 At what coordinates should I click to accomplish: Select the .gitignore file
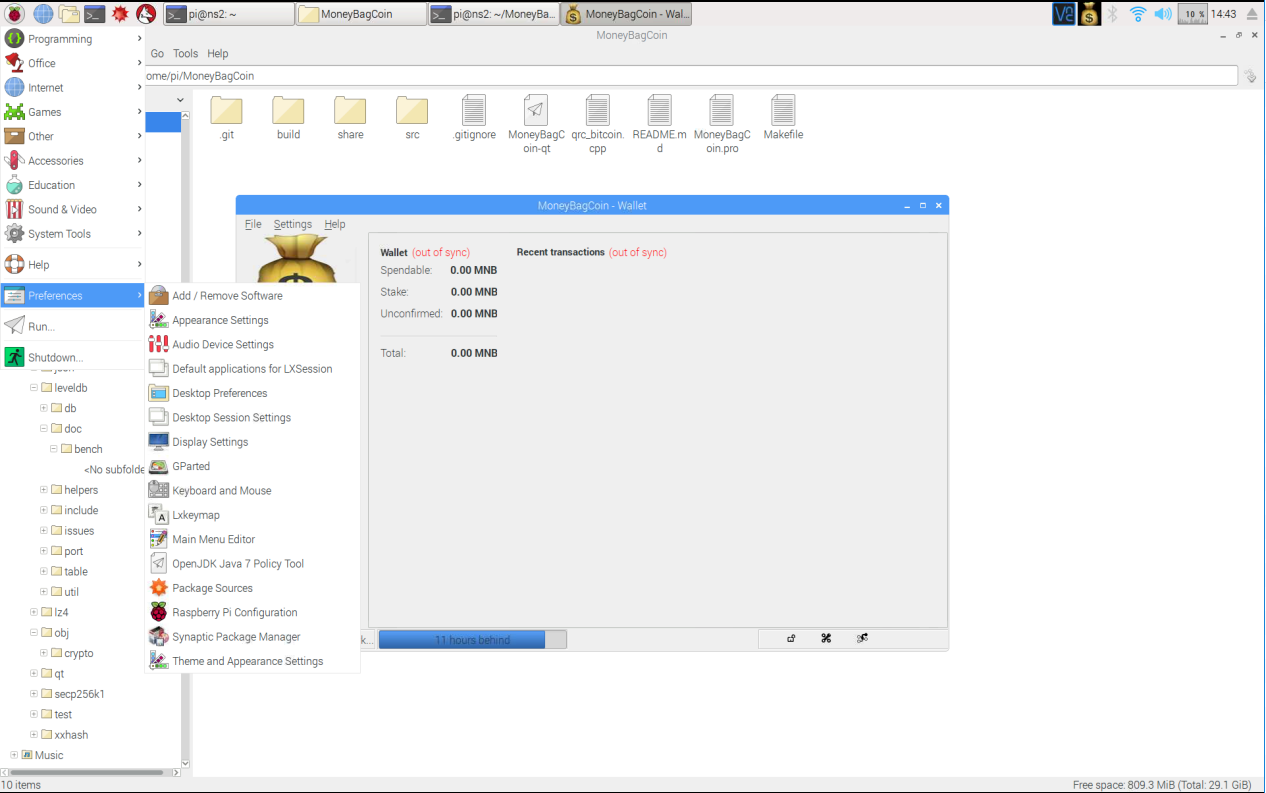pos(474,118)
